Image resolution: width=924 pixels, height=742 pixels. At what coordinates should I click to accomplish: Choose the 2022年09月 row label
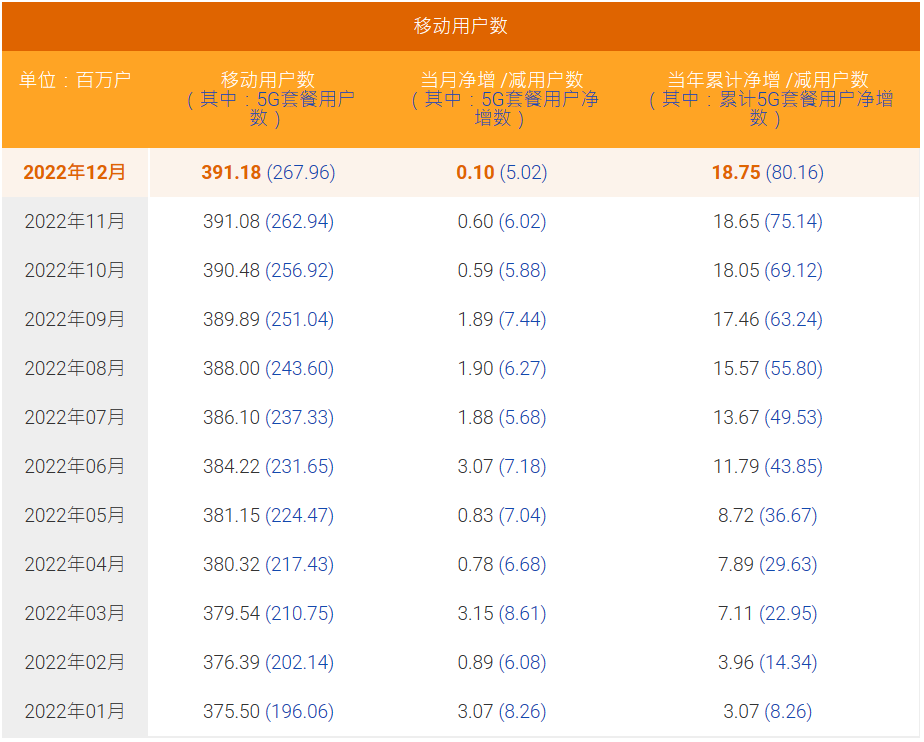click(x=75, y=319)
